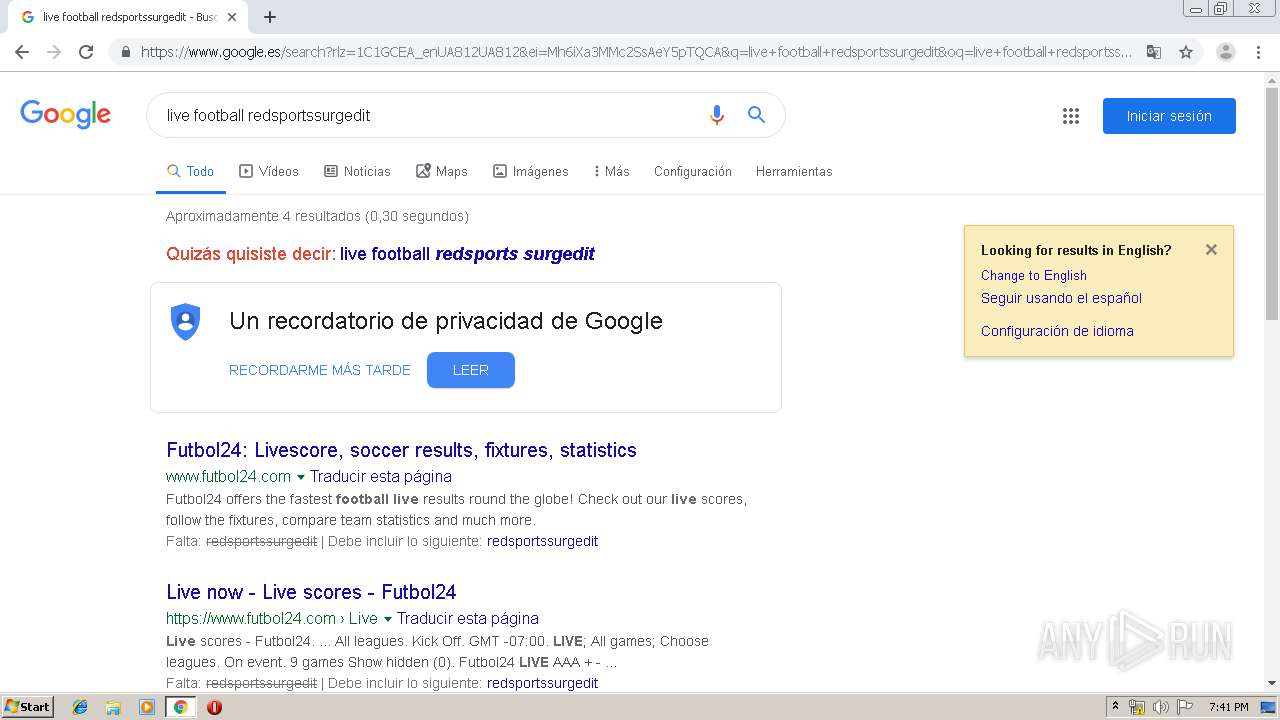Click the privacy reminder shield icon
Screen dimensions: 1280x720
pos(186,321)
